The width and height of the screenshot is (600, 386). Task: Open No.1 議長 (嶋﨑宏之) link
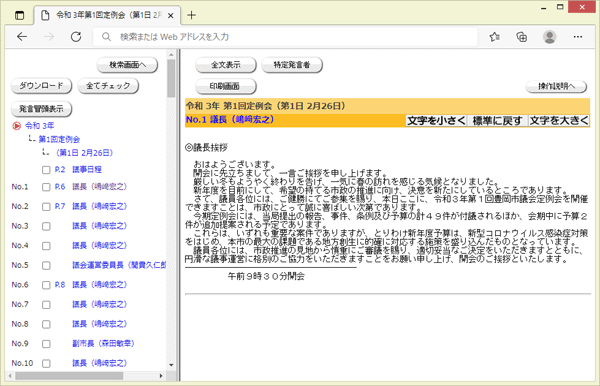coord(99,187)
